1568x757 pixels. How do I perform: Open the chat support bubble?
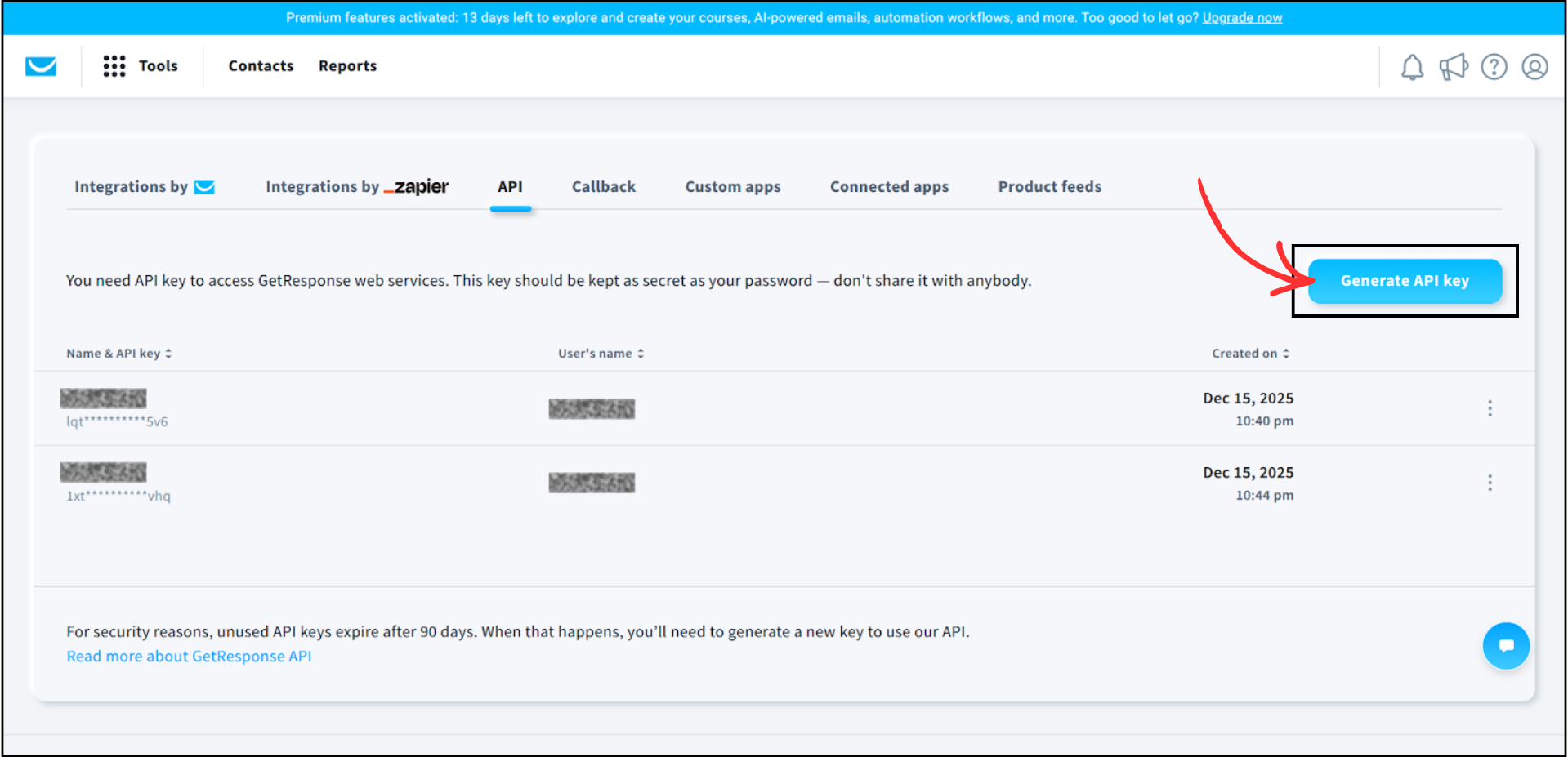point(1506,645)
